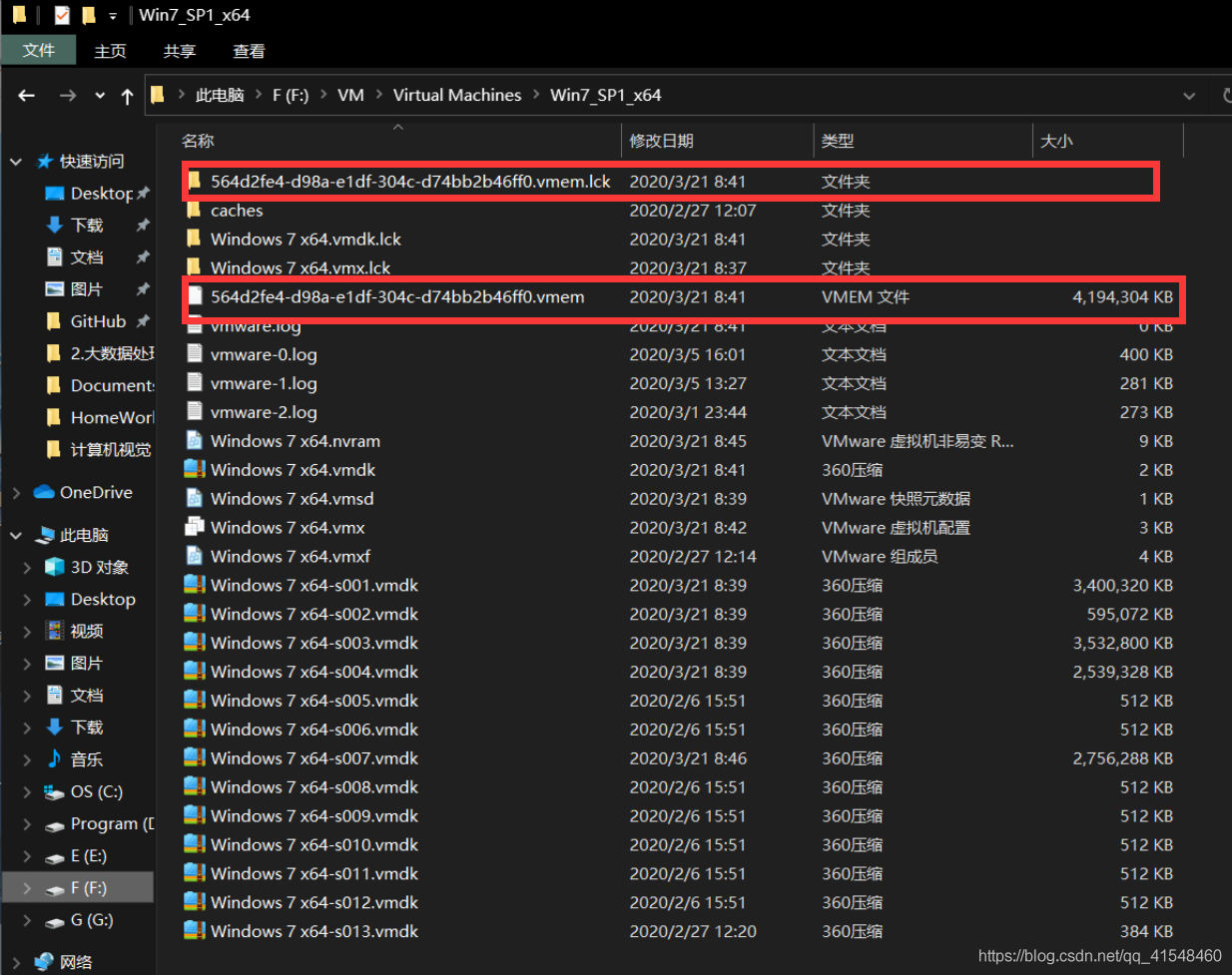Click the New Folder icon in title bar
1232x975 pixels.
coord(89,15)
